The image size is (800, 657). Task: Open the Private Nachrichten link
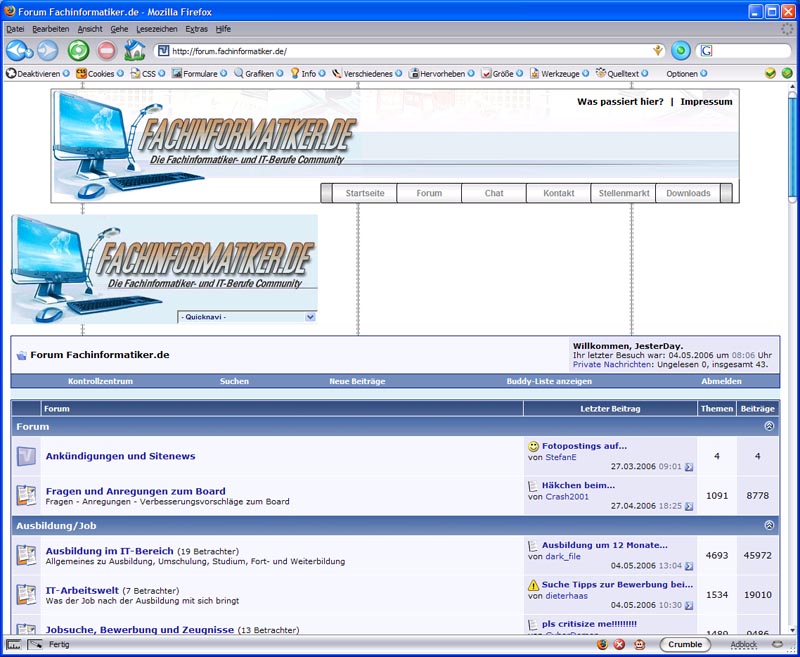(612, 364)
